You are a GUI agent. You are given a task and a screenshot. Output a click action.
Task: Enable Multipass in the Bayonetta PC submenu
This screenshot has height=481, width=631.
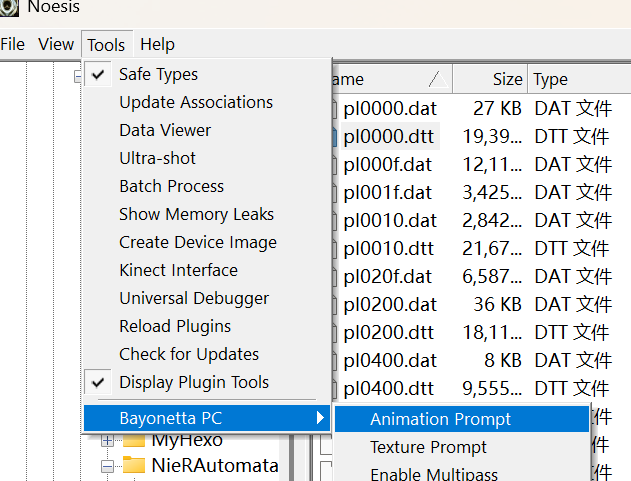coord(433,474)
